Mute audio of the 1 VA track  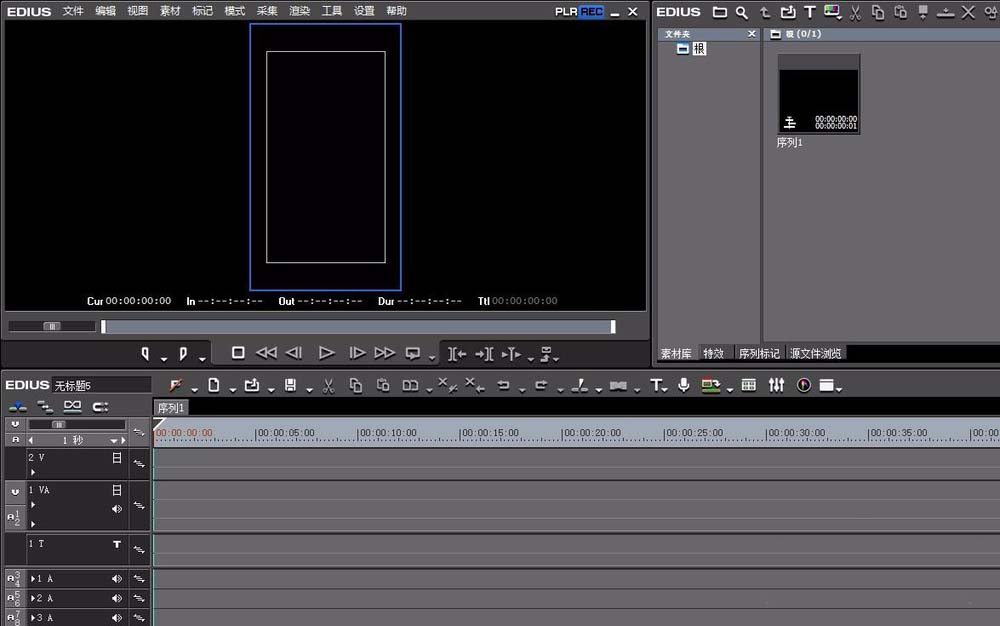coord(117,509)
